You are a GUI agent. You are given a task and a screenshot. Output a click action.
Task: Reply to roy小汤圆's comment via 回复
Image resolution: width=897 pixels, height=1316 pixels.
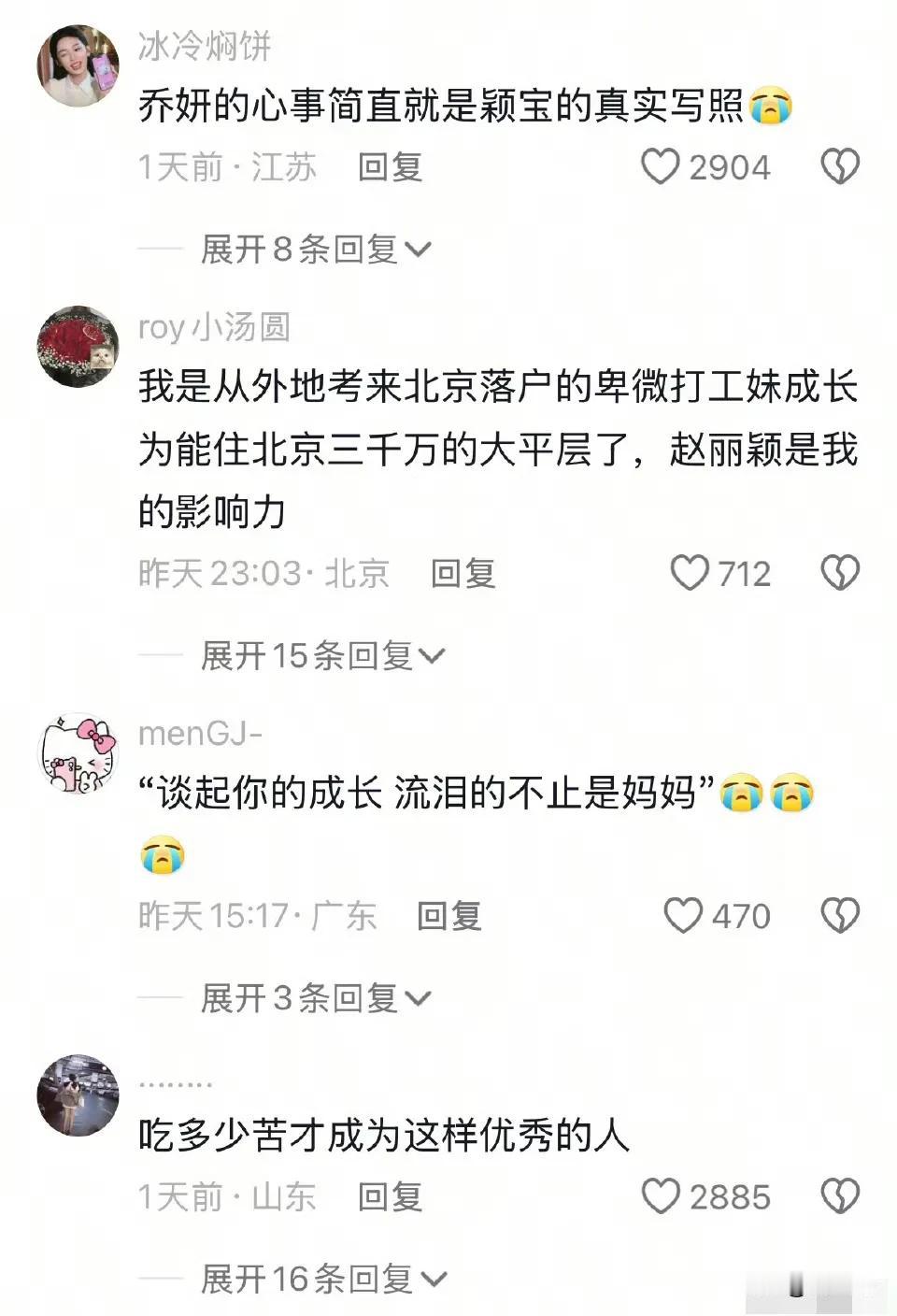463,573
